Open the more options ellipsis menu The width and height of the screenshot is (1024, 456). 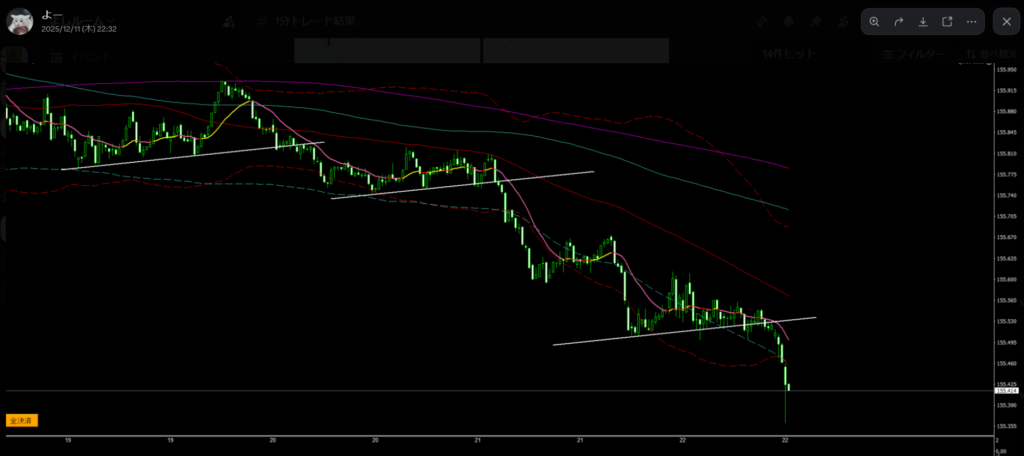(971, 22)
